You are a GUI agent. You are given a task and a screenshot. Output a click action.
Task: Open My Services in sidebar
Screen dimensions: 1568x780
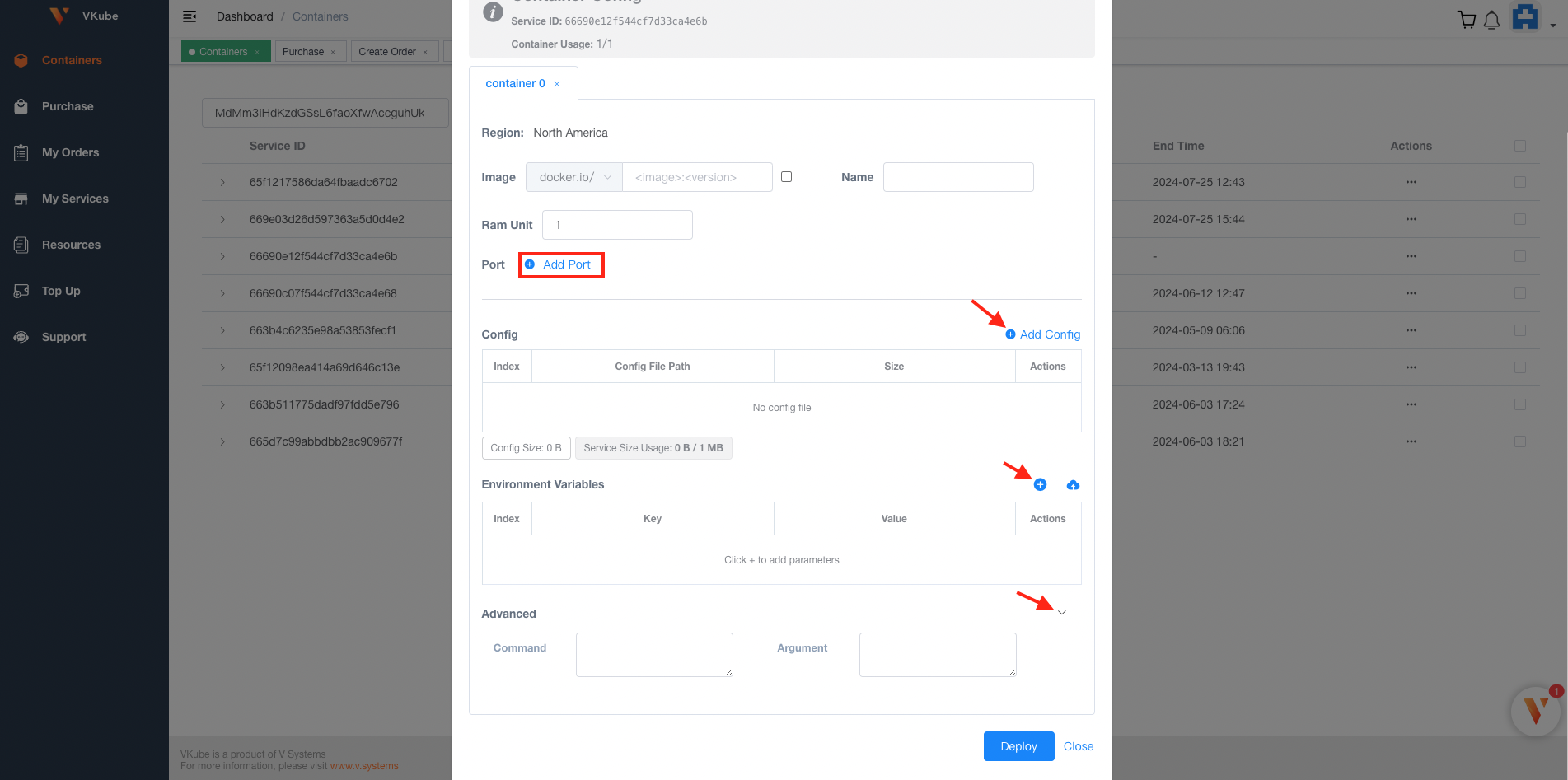[x=75, y=199]
